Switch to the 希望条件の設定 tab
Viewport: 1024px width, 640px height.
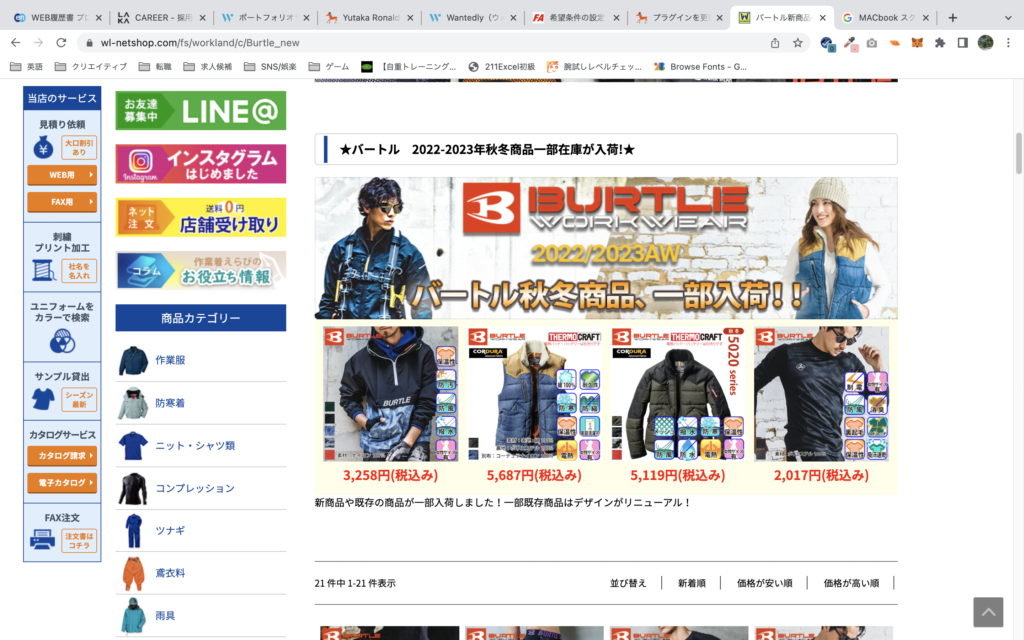coord(575,18)
